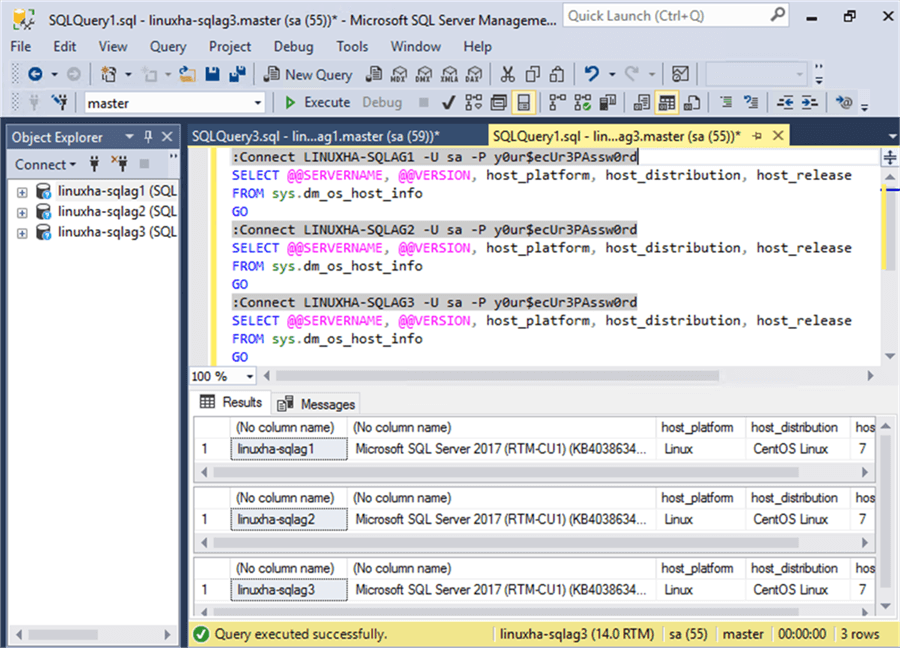Click the Save All icon
Screen dimensions: 900x648
(x=237, y=74)
